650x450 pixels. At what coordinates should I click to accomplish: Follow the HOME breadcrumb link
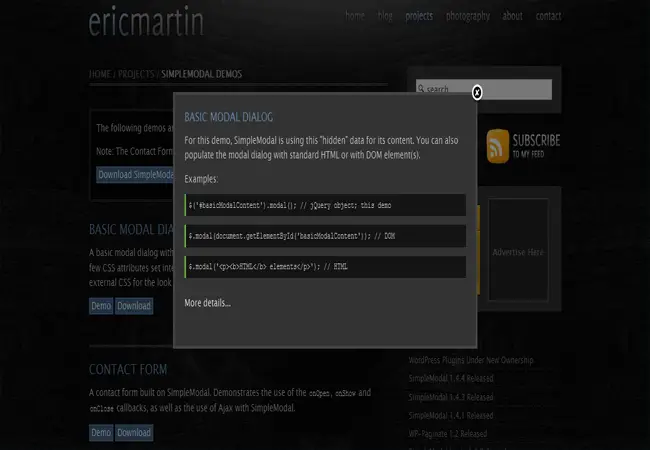click(100, 74)
